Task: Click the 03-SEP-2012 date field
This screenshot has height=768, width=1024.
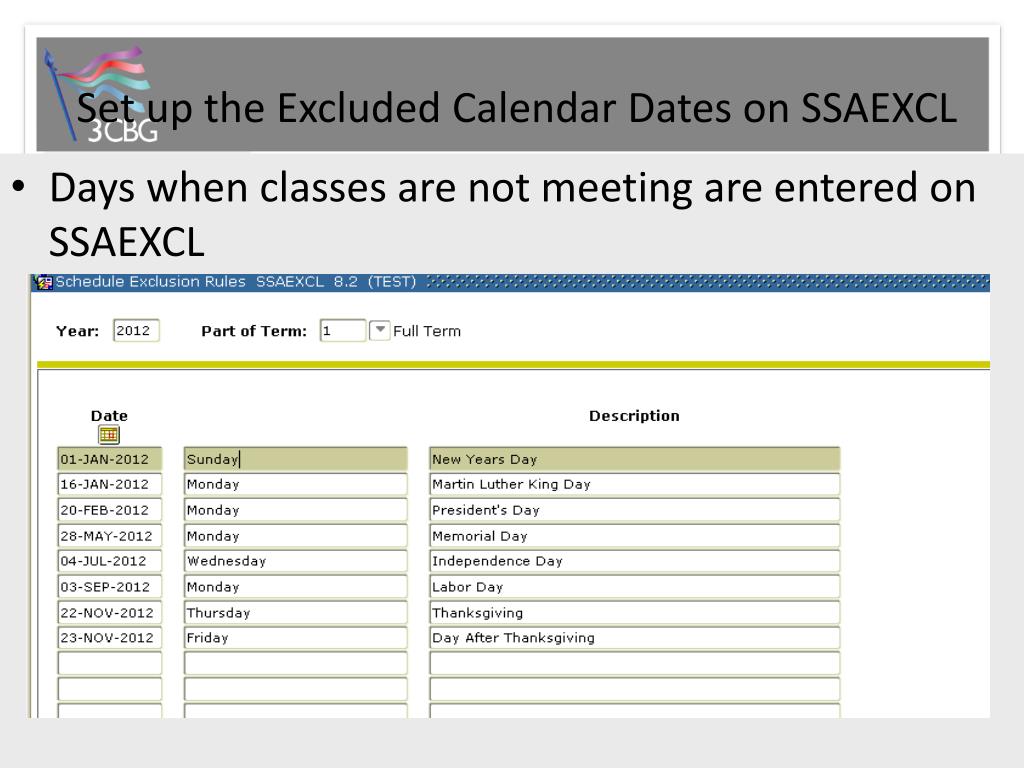Action: click(x=110, y=586)
